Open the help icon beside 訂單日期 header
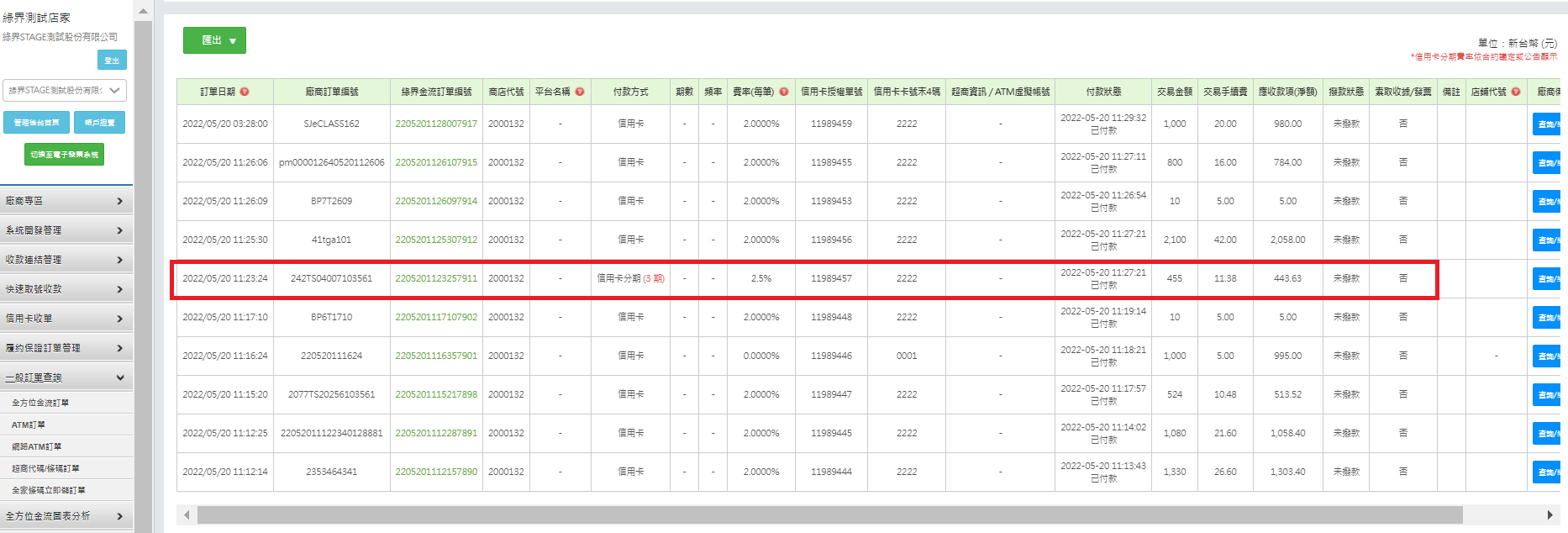This screenshot has width=1568, height=533. point(245,92)
